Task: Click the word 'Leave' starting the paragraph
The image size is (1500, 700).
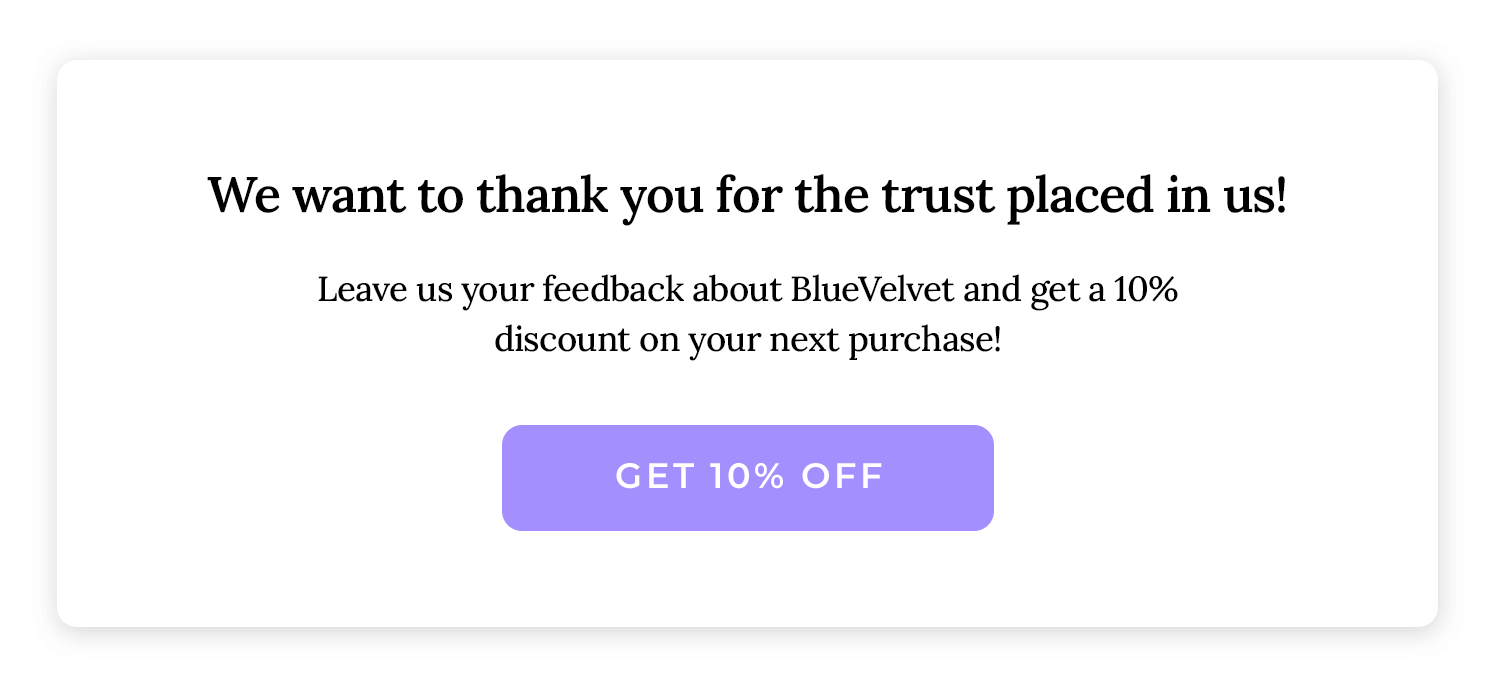Action: (x=363, y=290)
